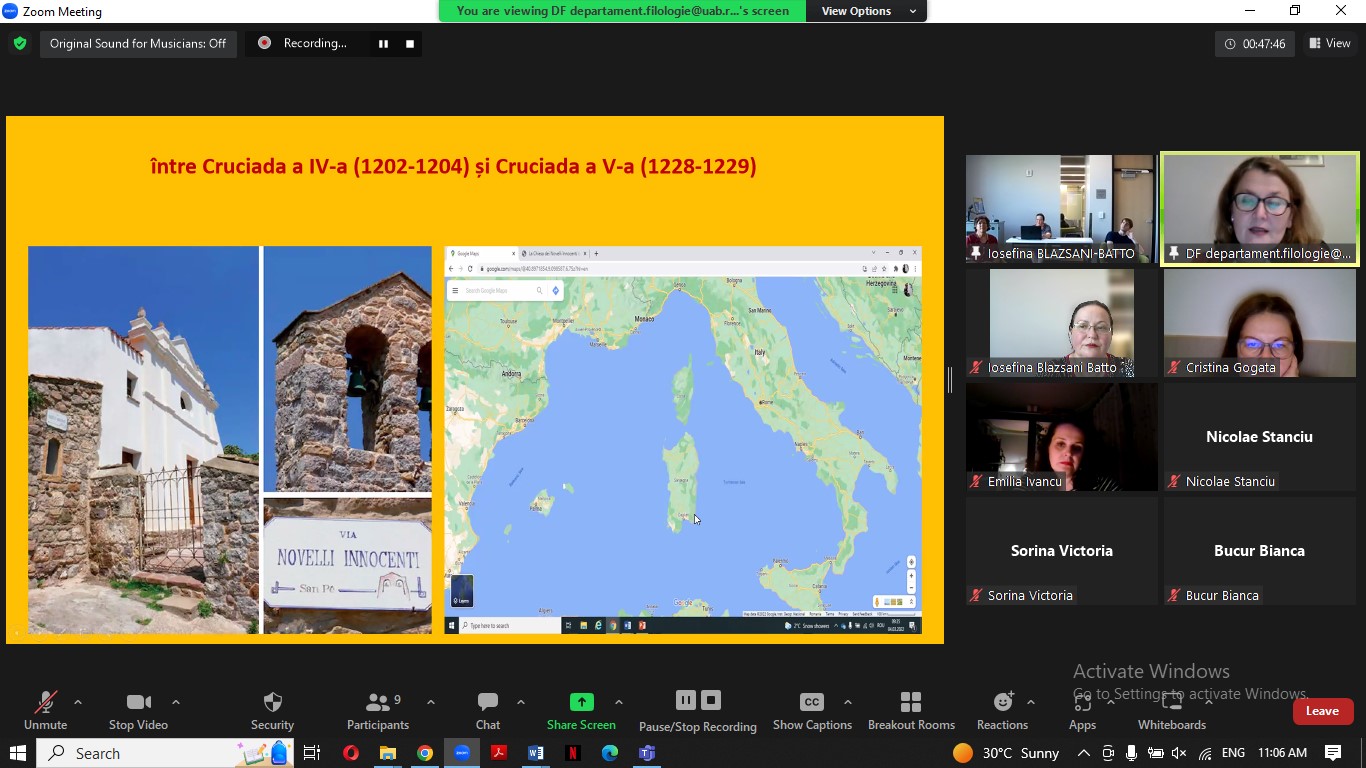This screenshot has width=1366, height=768.
Task: Select Sorina Victoria participant tile
Action: click(x=1061, y=550)
